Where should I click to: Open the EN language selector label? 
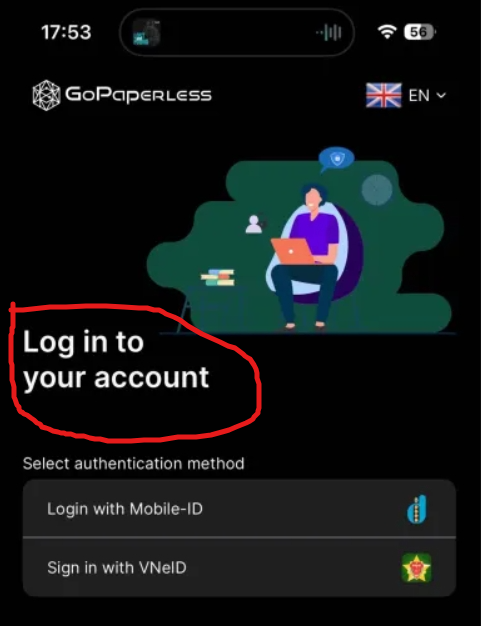[x=419, y=96]
